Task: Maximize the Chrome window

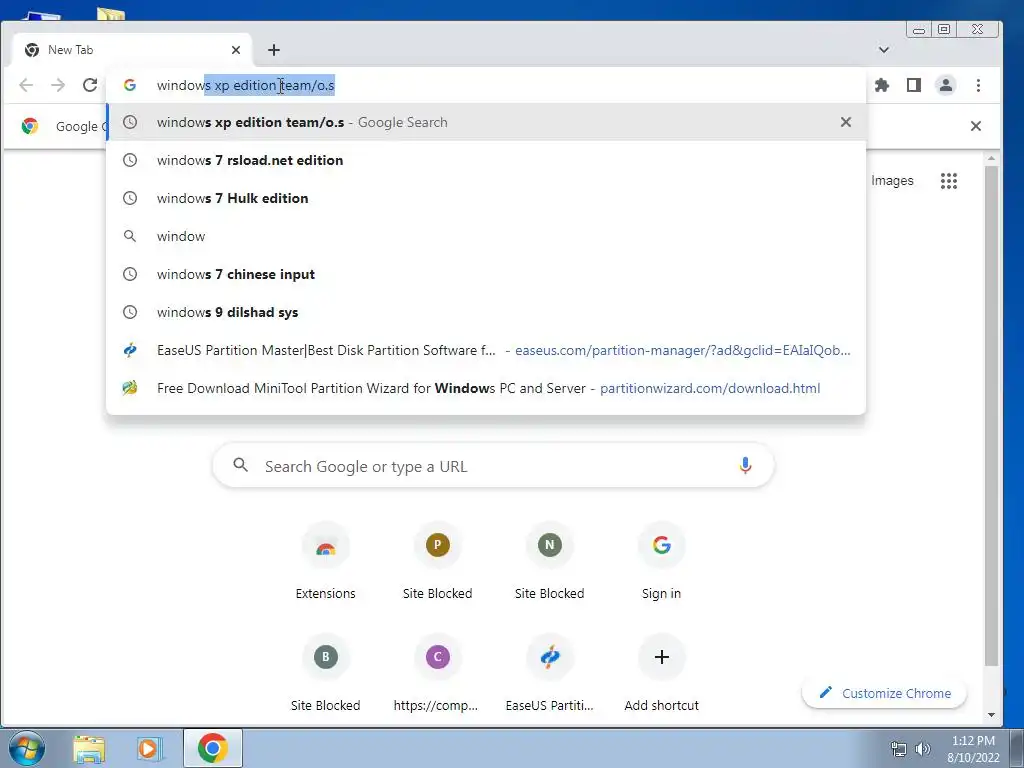Action: pyautogui.click(x=944, y=29)
